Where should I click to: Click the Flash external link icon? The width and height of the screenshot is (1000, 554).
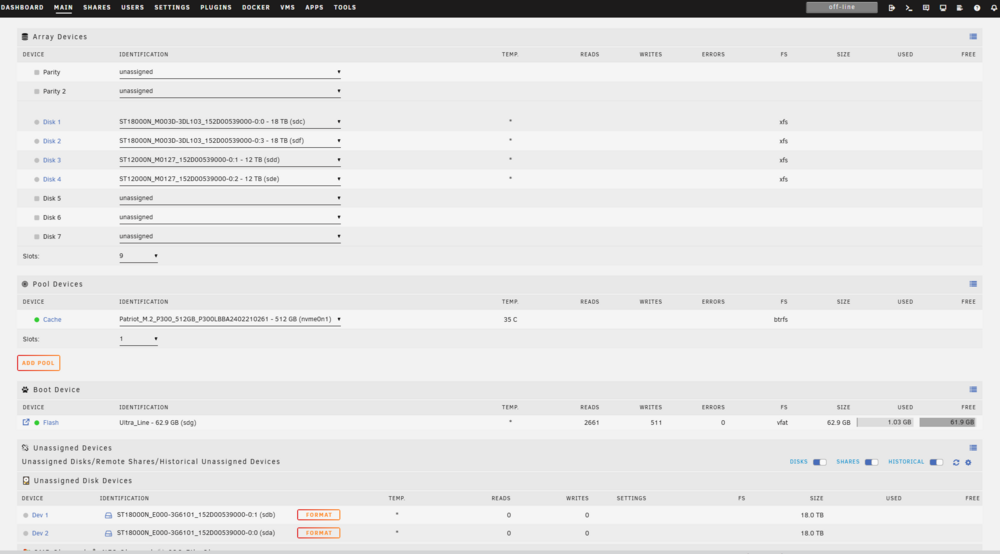click(26, 422)
